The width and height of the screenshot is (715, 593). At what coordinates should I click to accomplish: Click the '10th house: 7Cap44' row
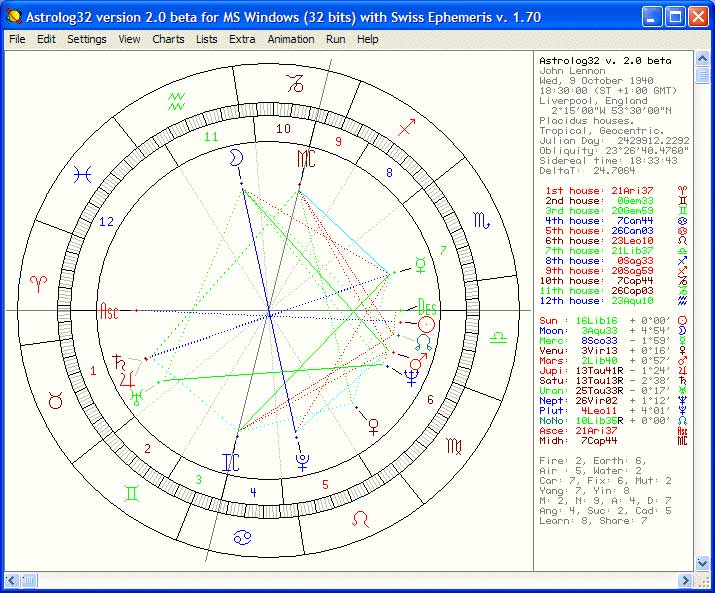[614, 281]
